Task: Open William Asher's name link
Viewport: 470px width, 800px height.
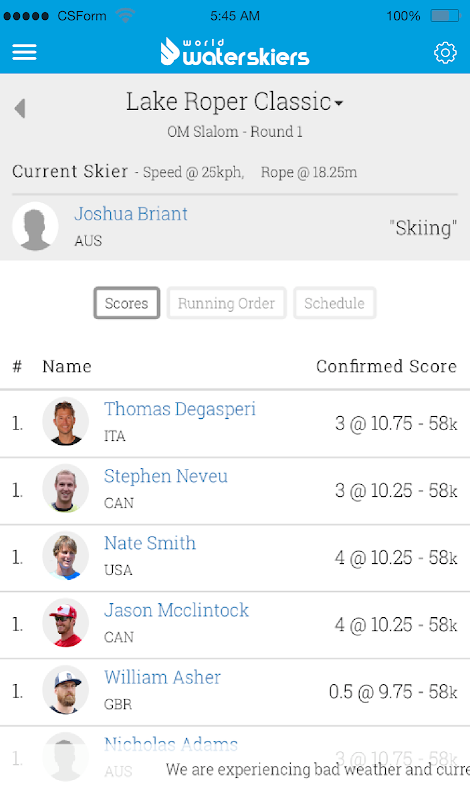Action: pyautogui.click(x=162, y=678)
